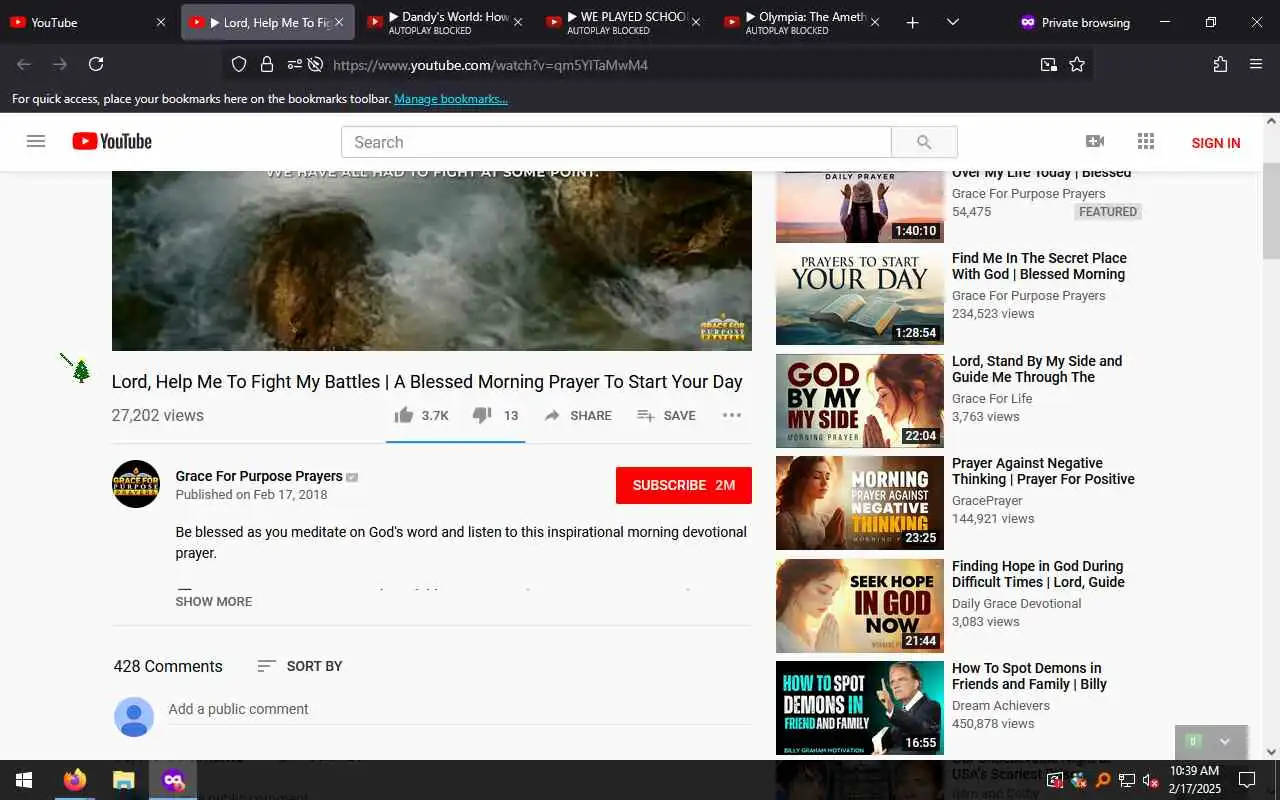Click the SIGN IN link
Viewport: 1280px width, 800px height.
(x=1216, y=143)
